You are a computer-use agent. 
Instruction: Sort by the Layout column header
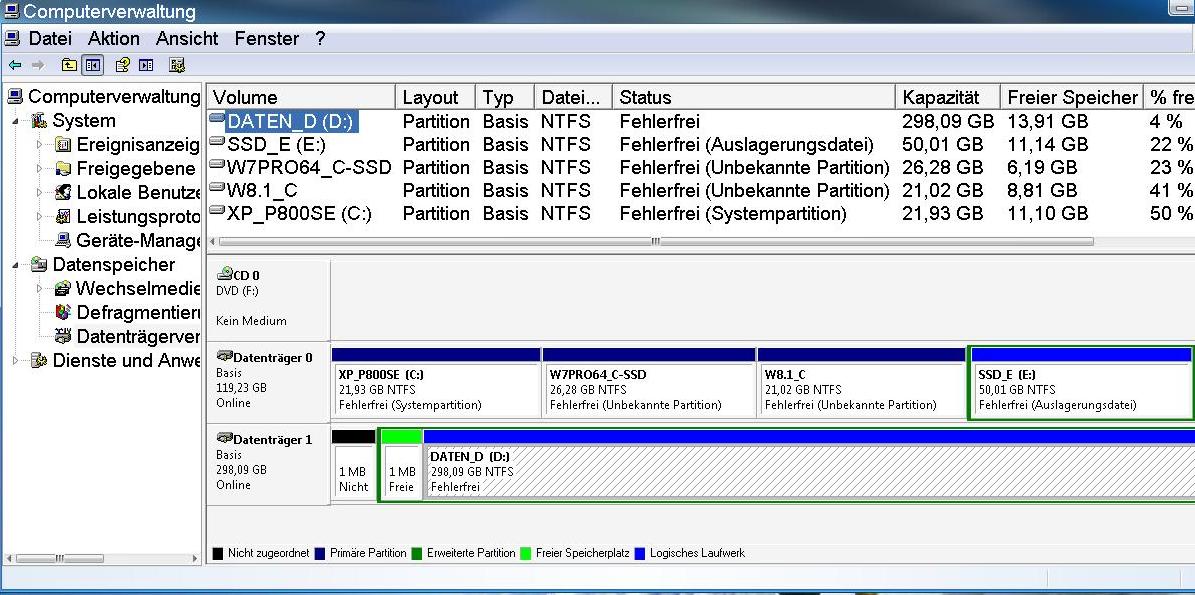coord(436,98)
